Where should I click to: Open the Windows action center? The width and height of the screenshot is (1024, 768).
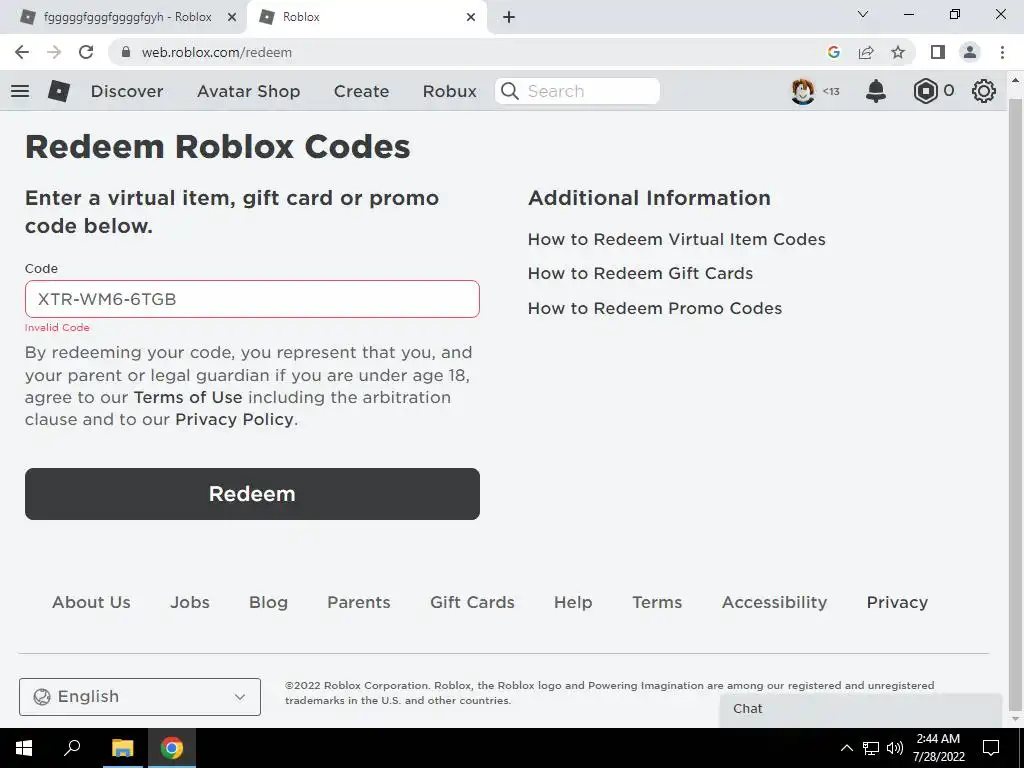tap(991, 748)
